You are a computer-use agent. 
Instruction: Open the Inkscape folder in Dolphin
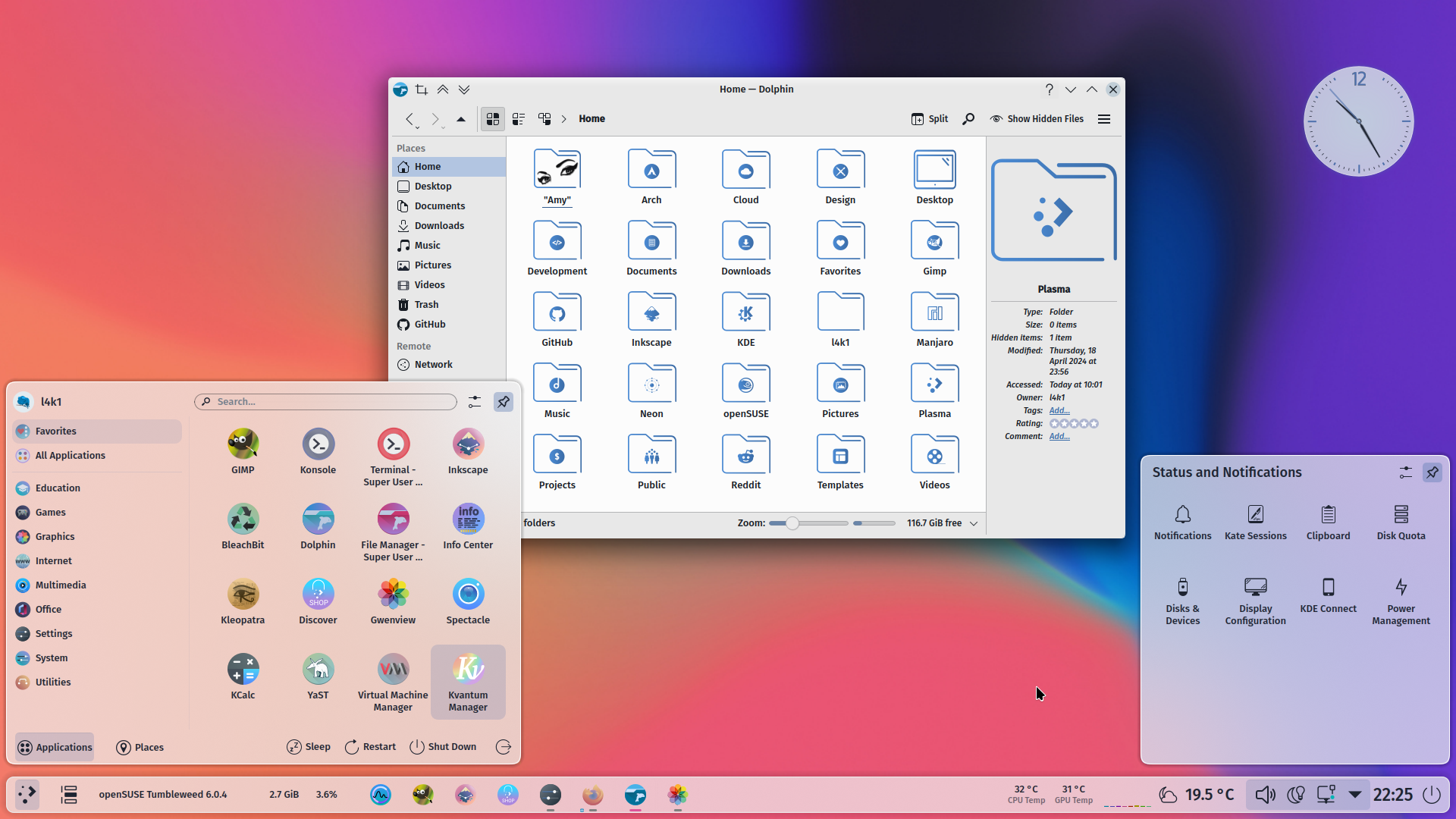(651, 320)
